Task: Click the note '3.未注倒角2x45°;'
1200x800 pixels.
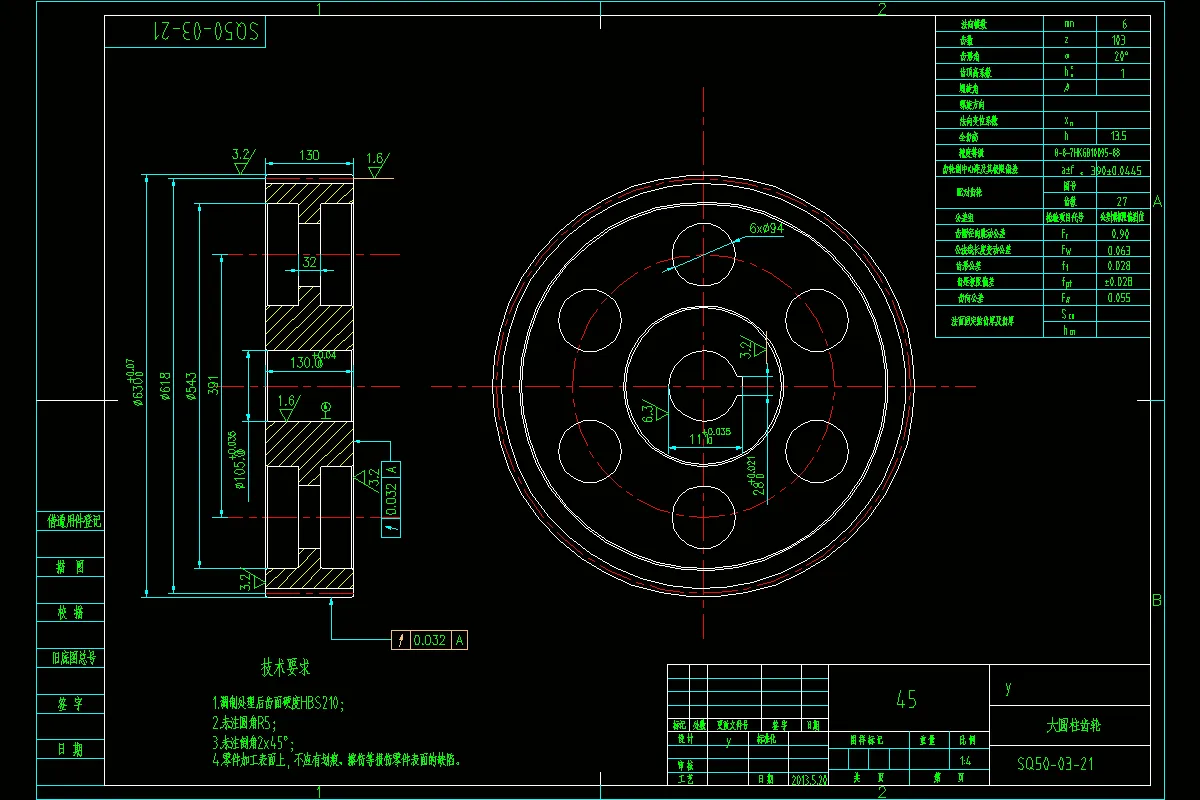Action: 254,742
